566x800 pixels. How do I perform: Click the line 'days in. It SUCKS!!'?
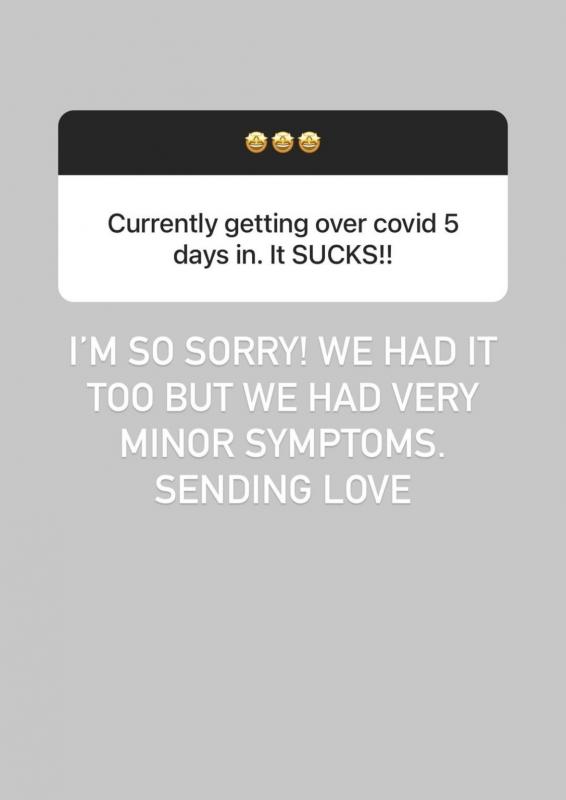pos(283,256)
